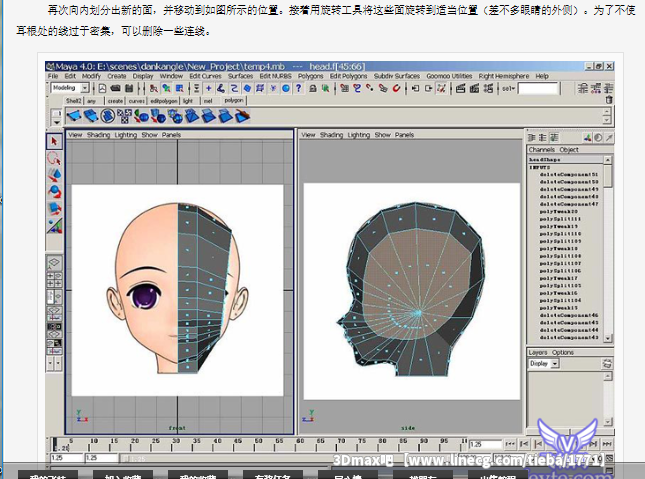This screenshot has height=479, width=645.
Task: Toggle the curves selection mask
Action: (x=234, y=88)
